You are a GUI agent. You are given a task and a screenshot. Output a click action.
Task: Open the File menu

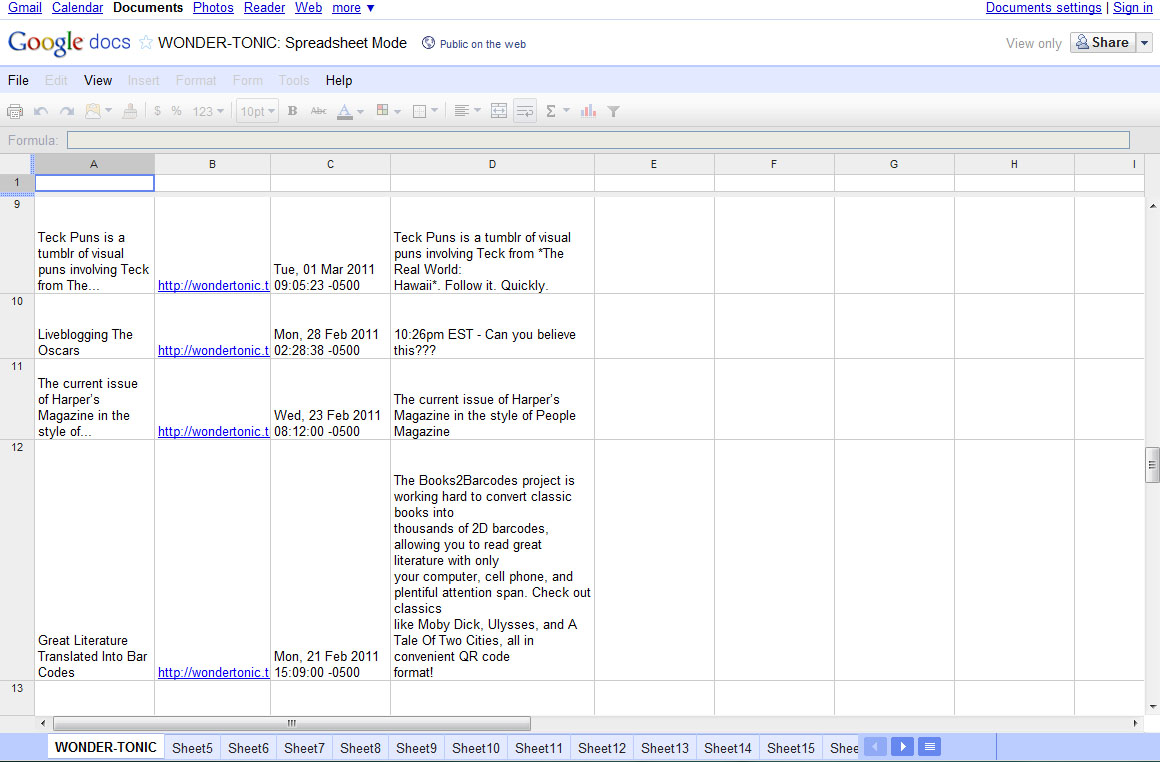18,80
